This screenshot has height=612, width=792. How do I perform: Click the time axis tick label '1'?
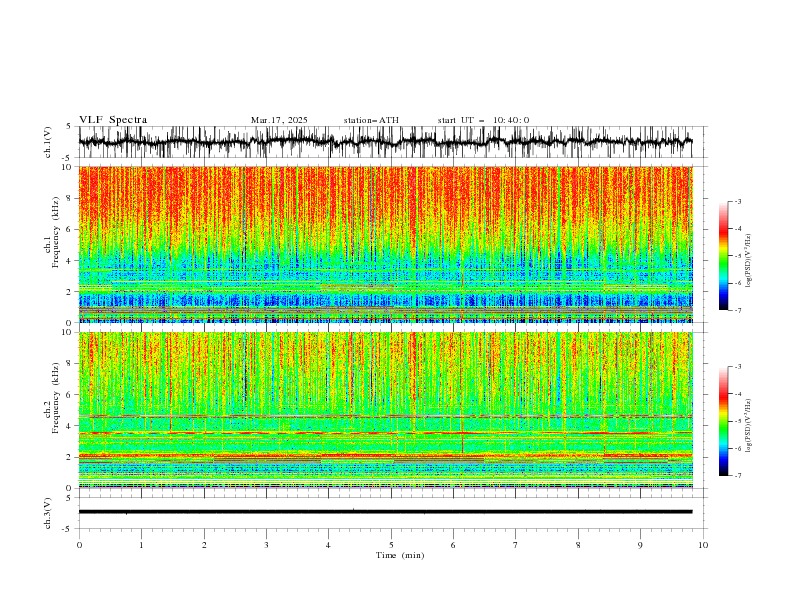click(x=141, y=545)
